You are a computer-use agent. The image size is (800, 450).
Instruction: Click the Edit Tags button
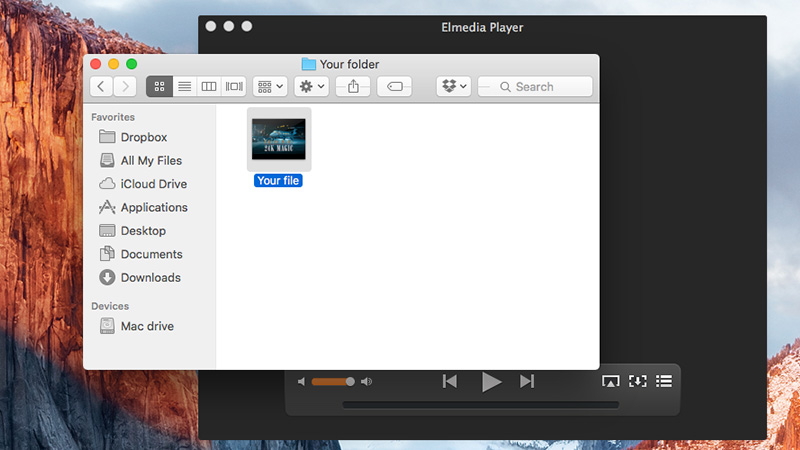(x=394, y=87)
